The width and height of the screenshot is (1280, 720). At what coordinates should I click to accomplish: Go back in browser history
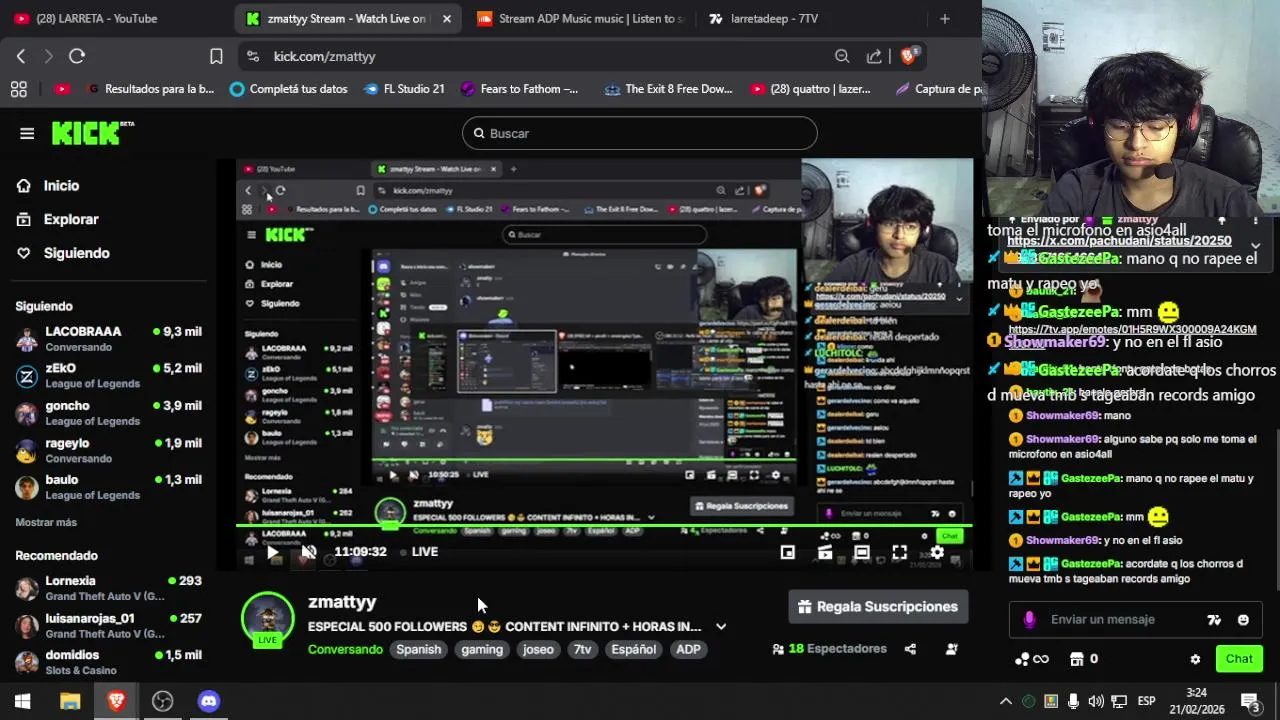(x=21, y=57)
